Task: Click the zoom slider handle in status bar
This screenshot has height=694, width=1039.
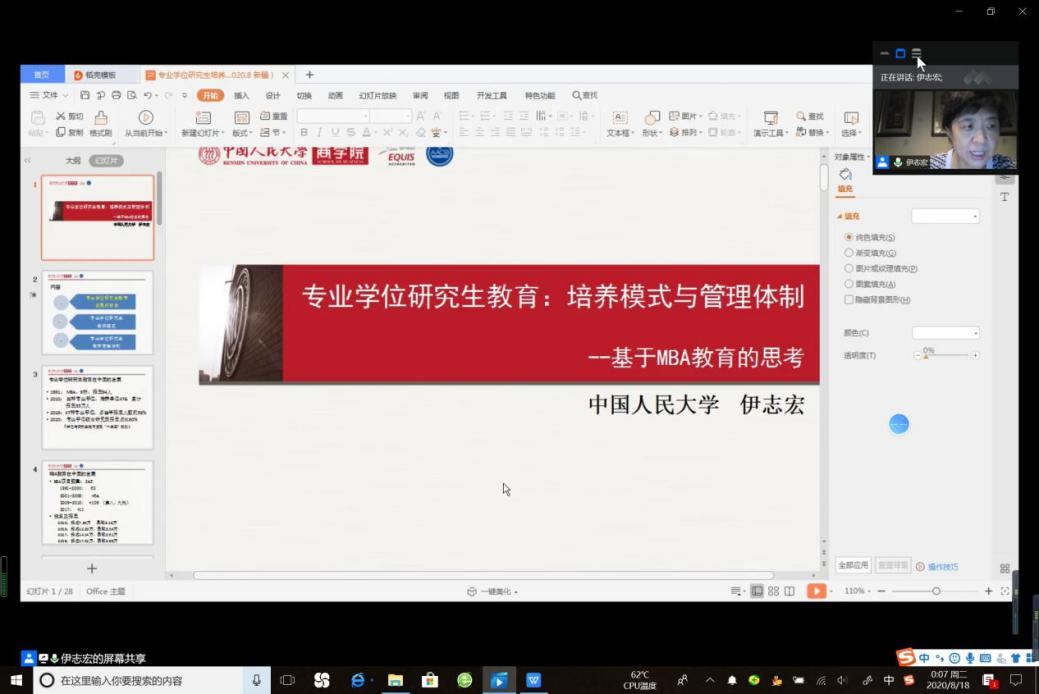Action: pos(936,591)
